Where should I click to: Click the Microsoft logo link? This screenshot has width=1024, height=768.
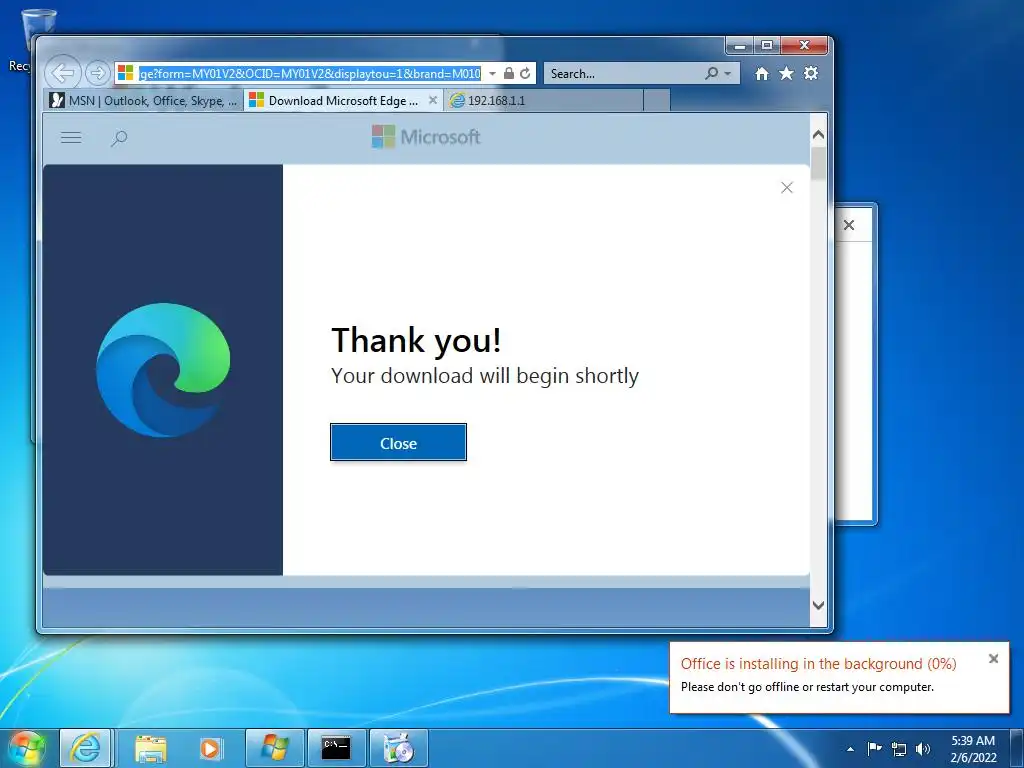[x=426, y=137]
